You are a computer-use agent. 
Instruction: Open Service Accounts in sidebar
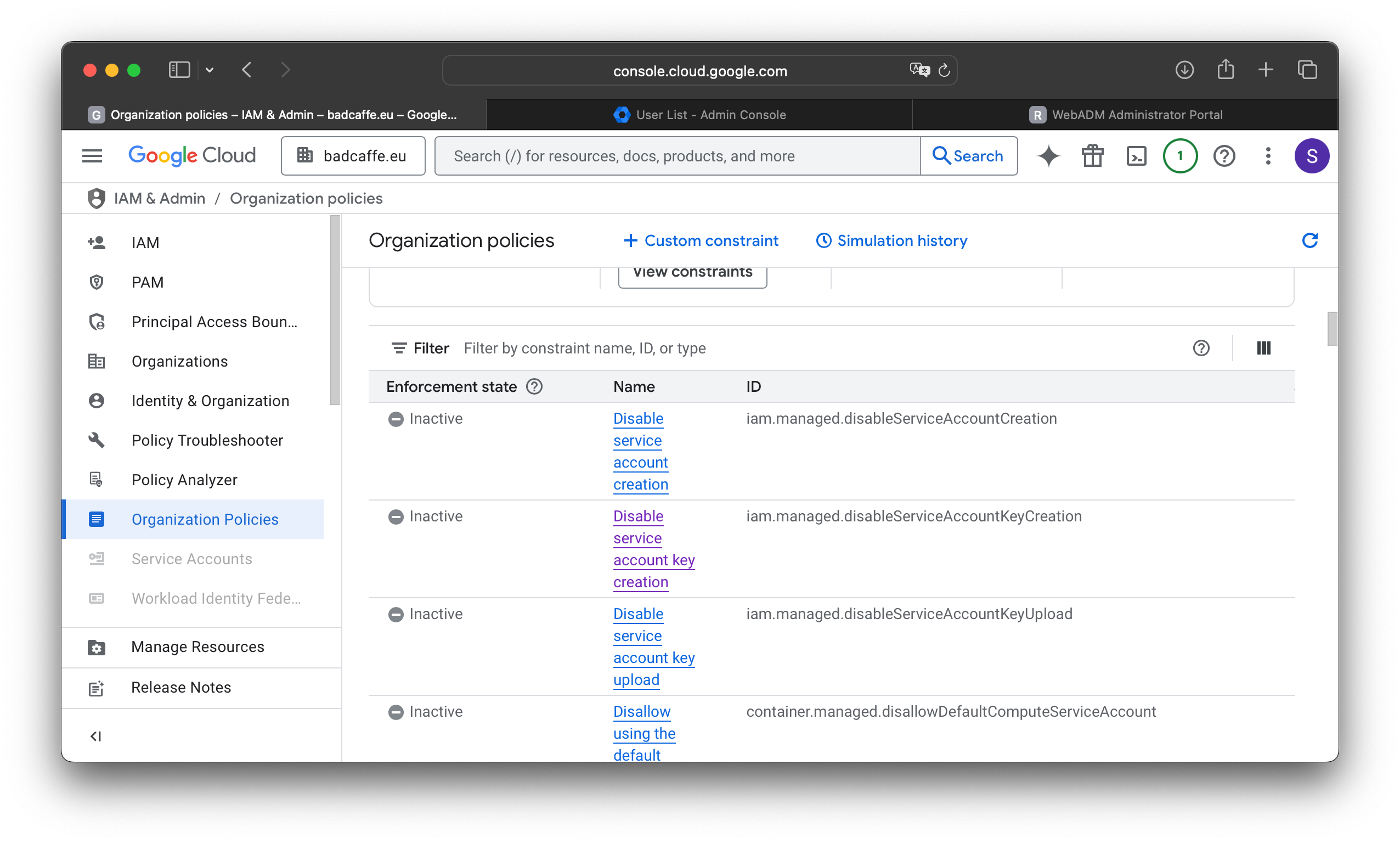(193, 558)
